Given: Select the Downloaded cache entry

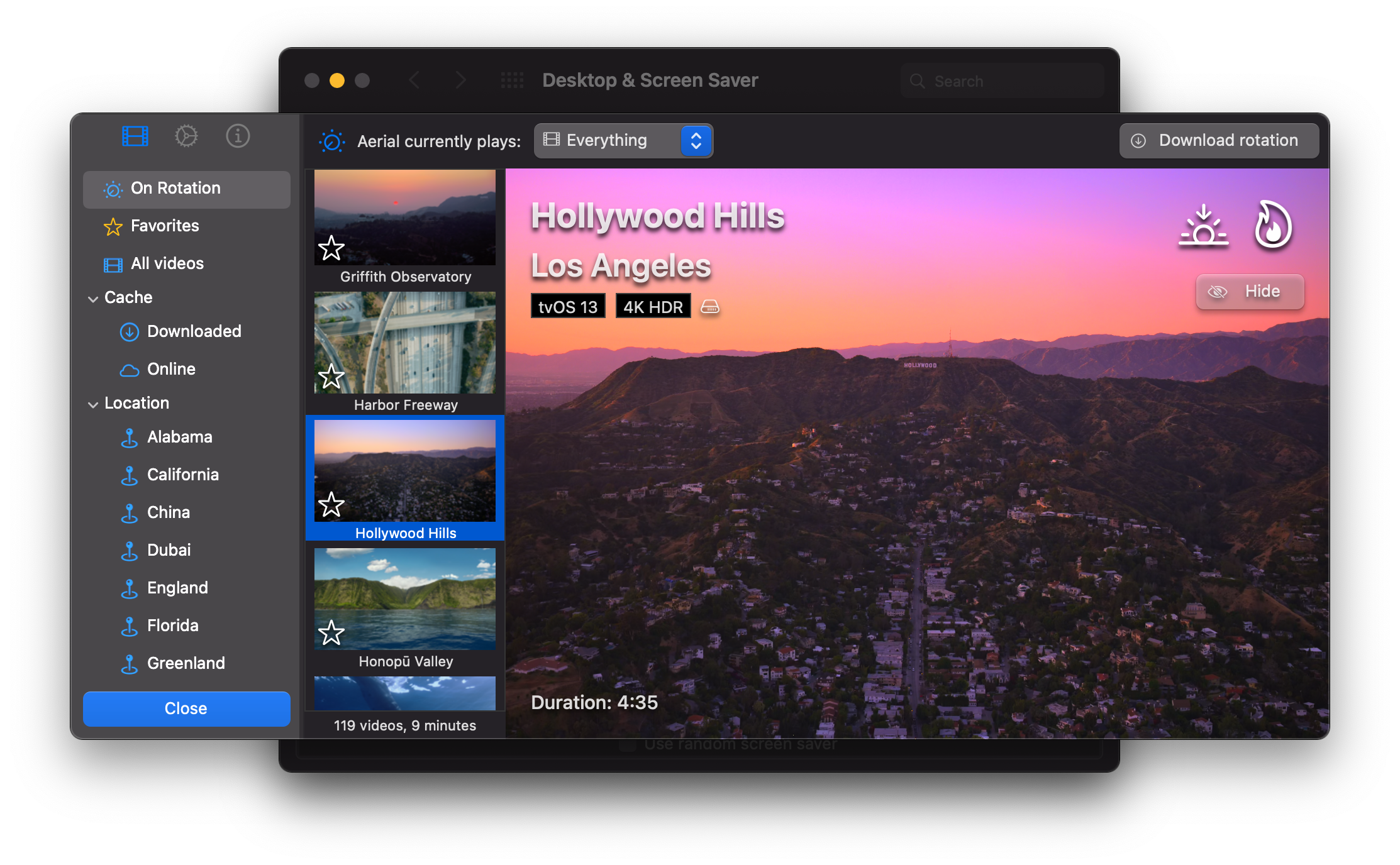Looking at the screenshot, I should [194, 331].
